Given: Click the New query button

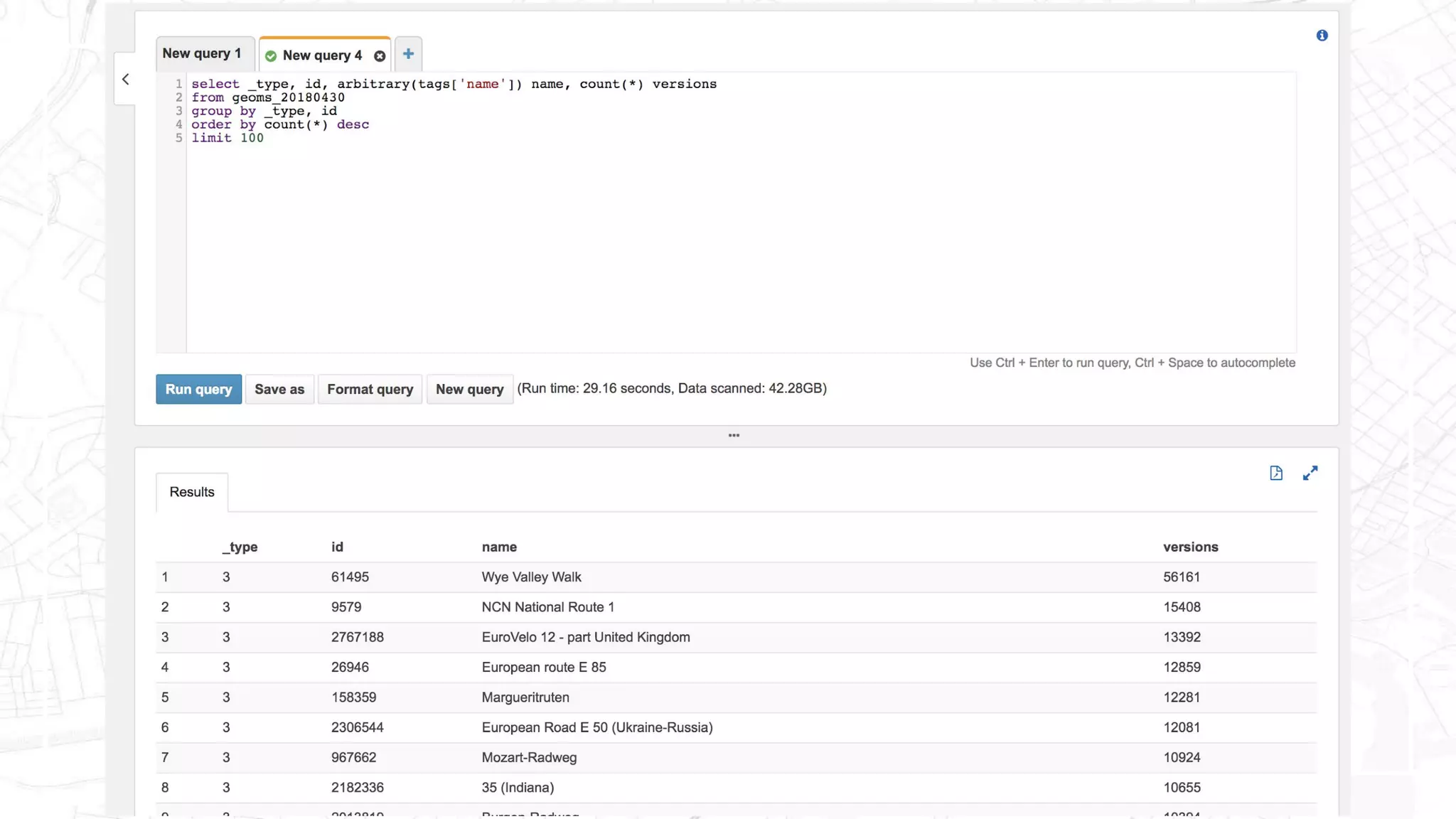Looking at the screenshot, I should point(469,390).
